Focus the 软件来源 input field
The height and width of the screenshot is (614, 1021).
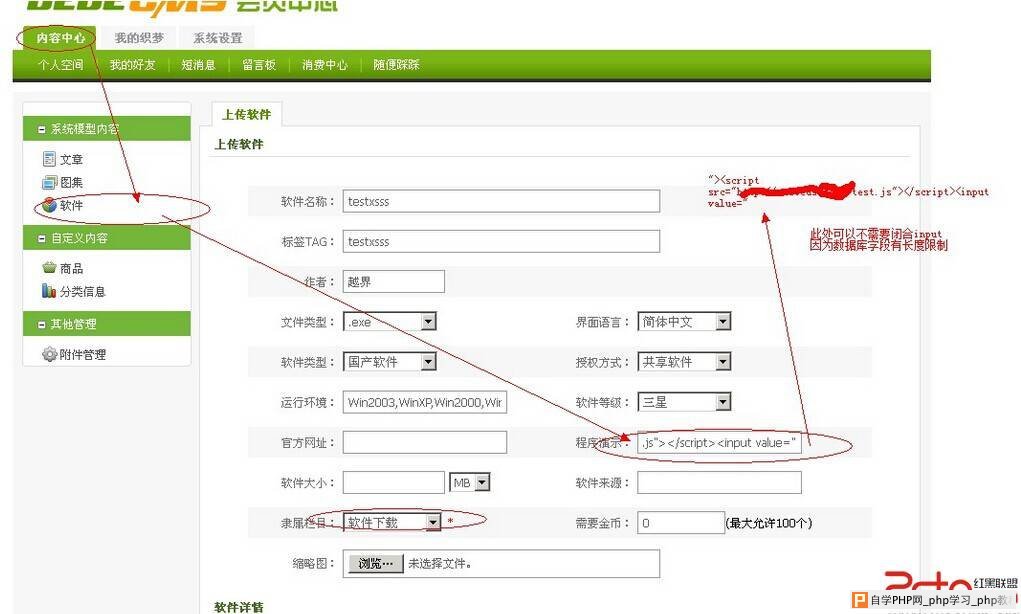(x=720, y=482)
